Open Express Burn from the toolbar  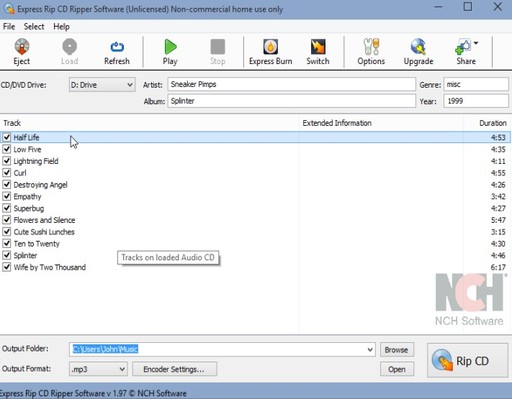coord(270,47)
